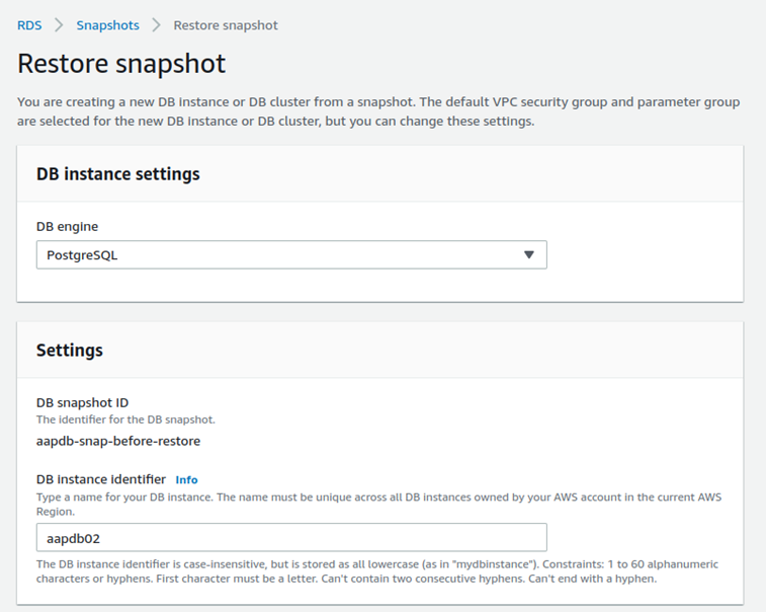Click the 'DB instance identifier' label
The height and width of the screenshot is (613, 766).
point(101,480)
